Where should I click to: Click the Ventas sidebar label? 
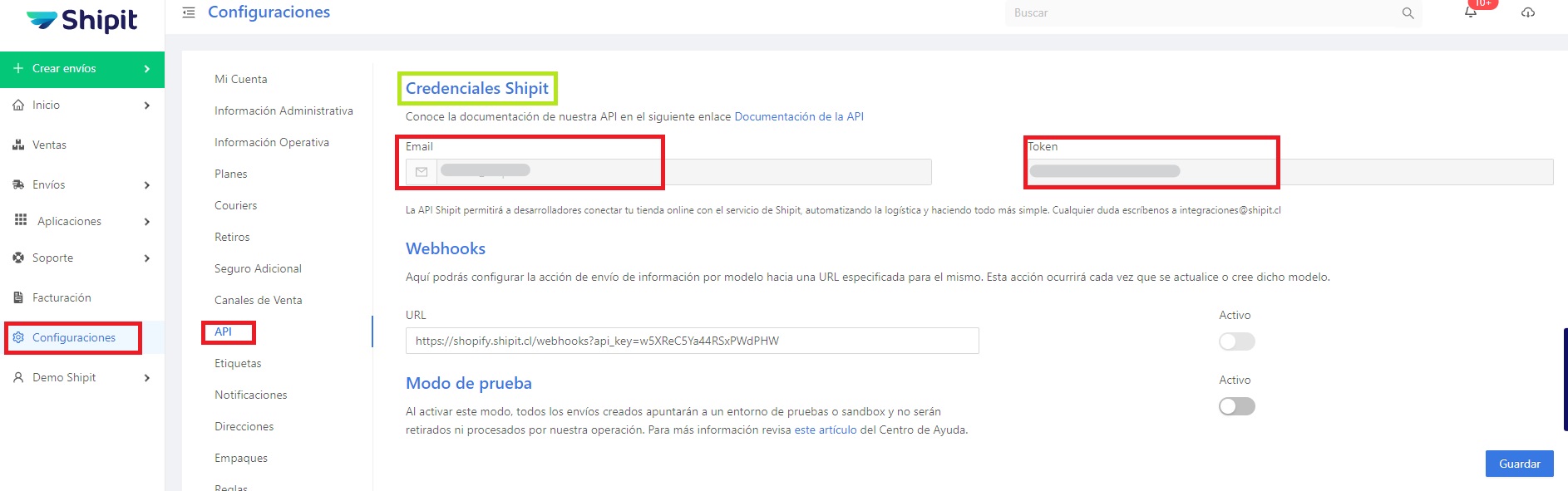(x=49, y=145)
